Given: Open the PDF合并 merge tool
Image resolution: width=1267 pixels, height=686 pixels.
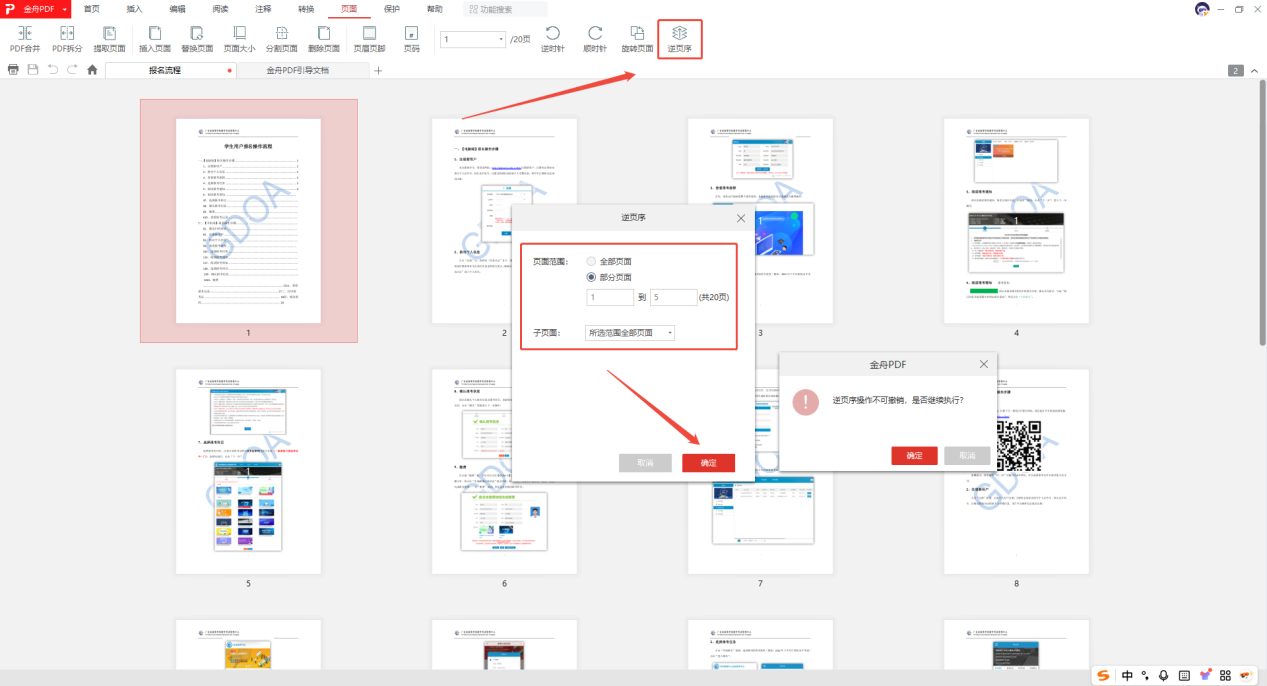Looking at the screenshot, I should 25,39.
